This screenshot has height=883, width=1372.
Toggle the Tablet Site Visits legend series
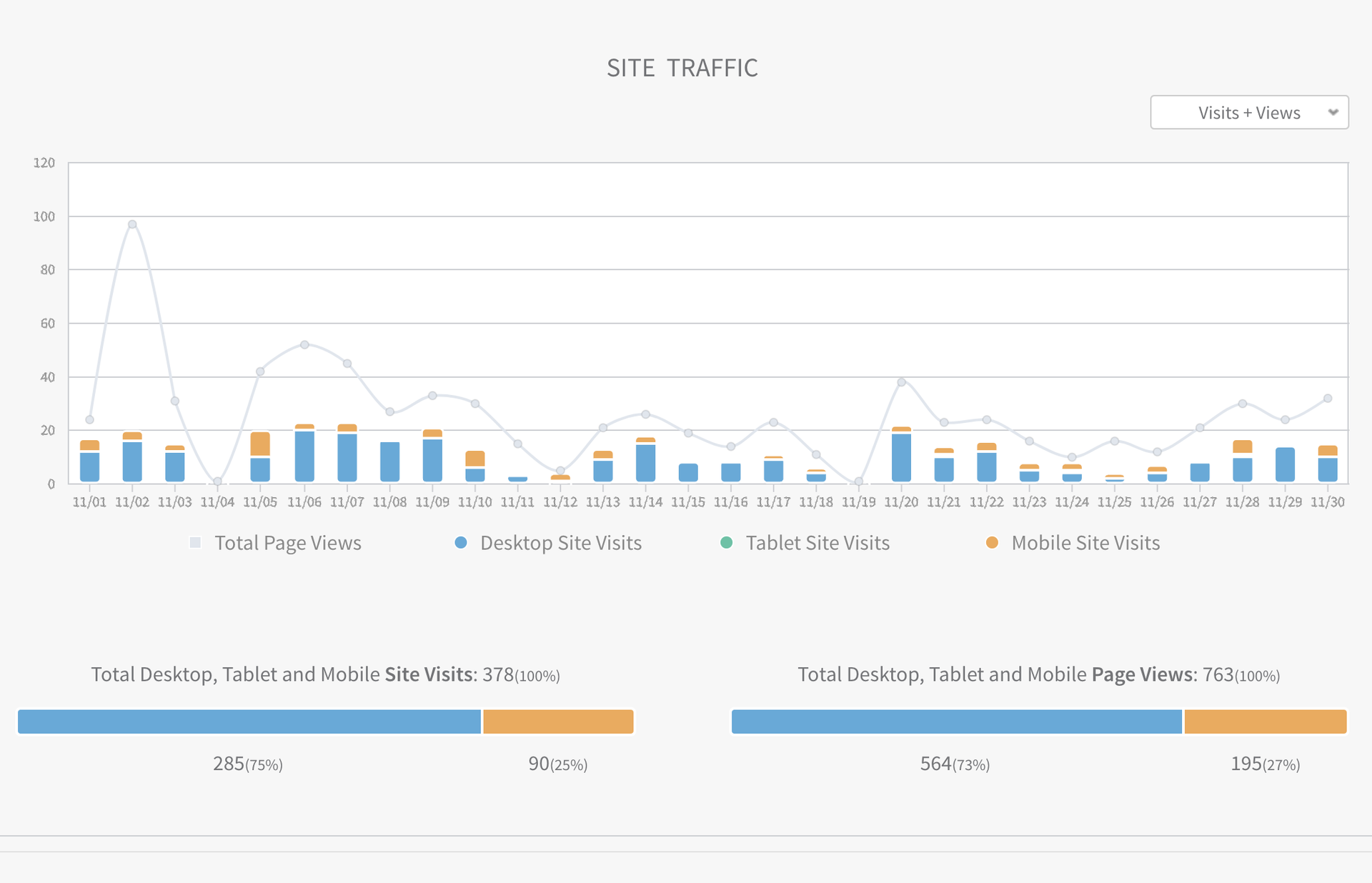[x=817, y=543]
